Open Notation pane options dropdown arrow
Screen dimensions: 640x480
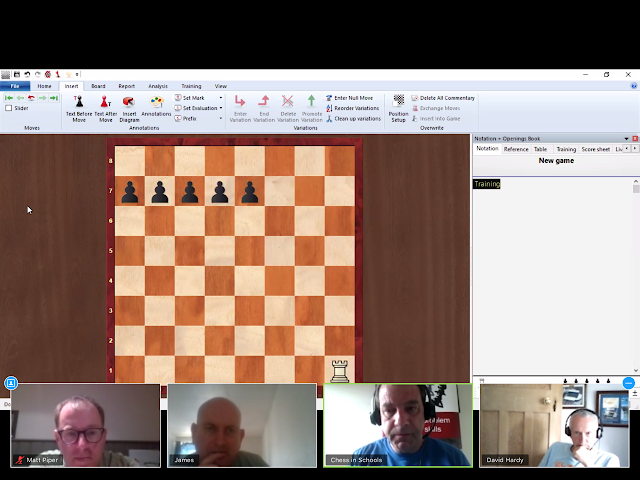point(626,139)
